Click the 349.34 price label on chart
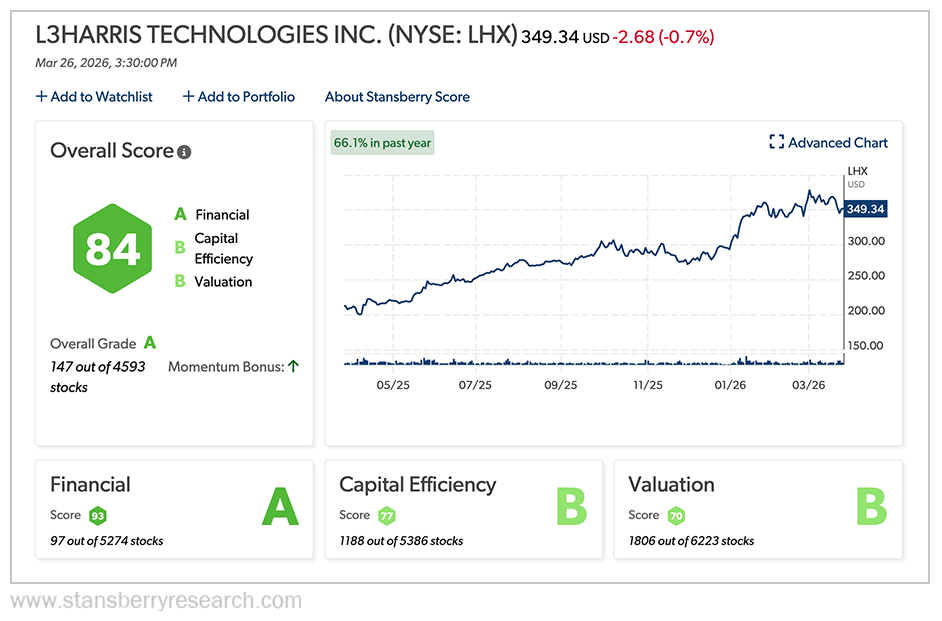 click(x=865, y=209)
